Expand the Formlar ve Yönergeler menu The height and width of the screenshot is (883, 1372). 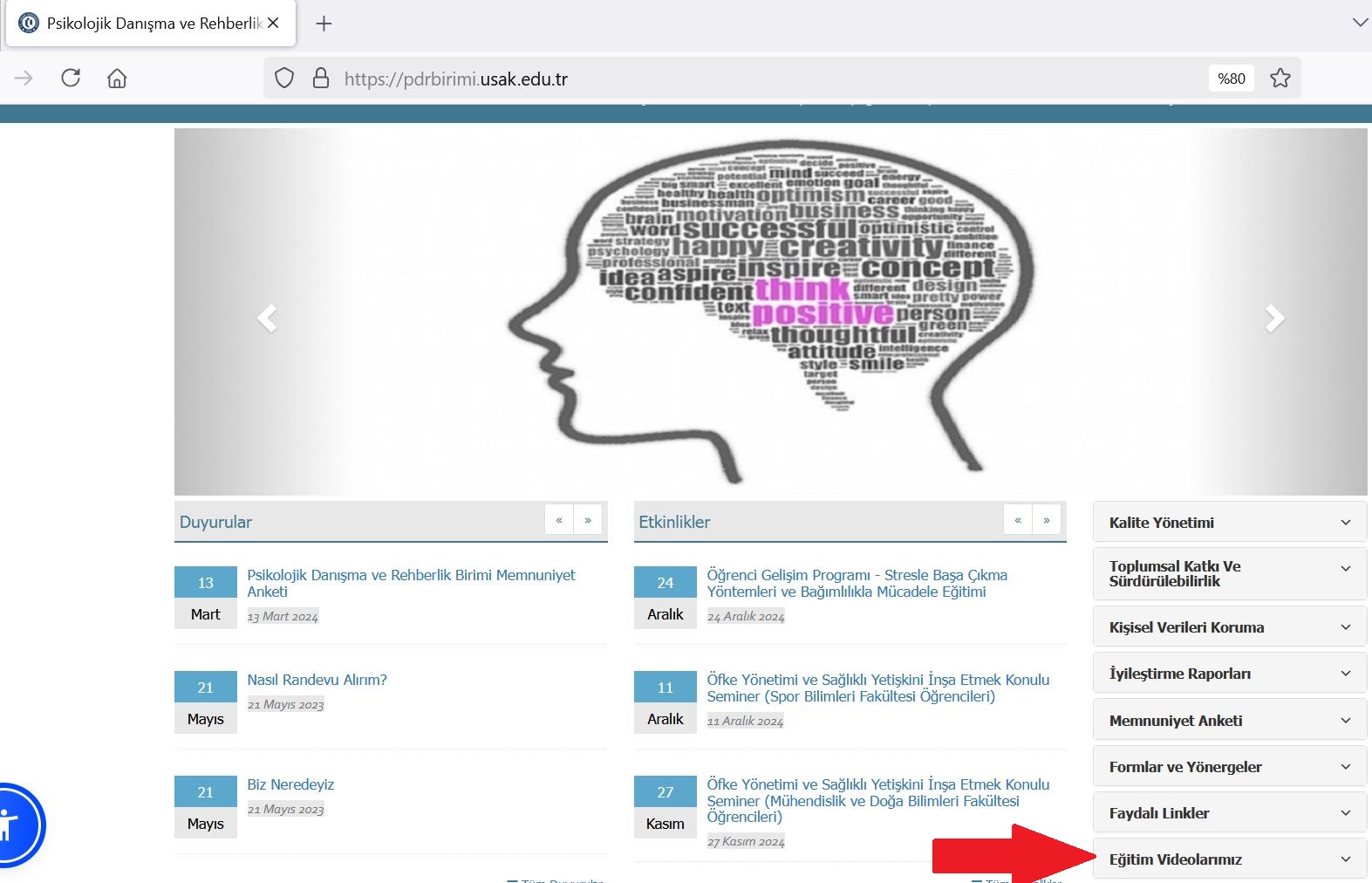[1229, 767]
